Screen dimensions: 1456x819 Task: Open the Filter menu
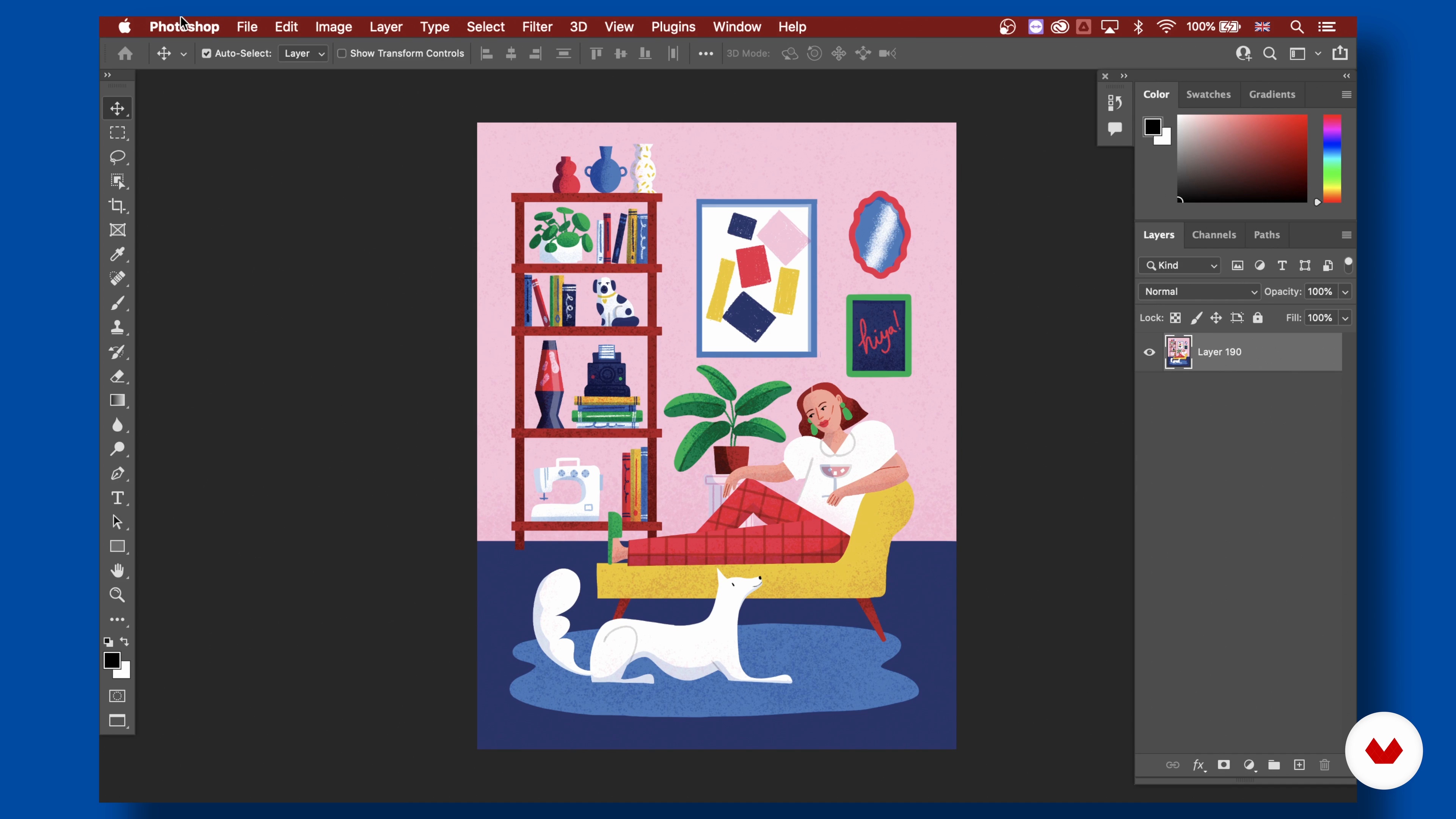(537, 27)
